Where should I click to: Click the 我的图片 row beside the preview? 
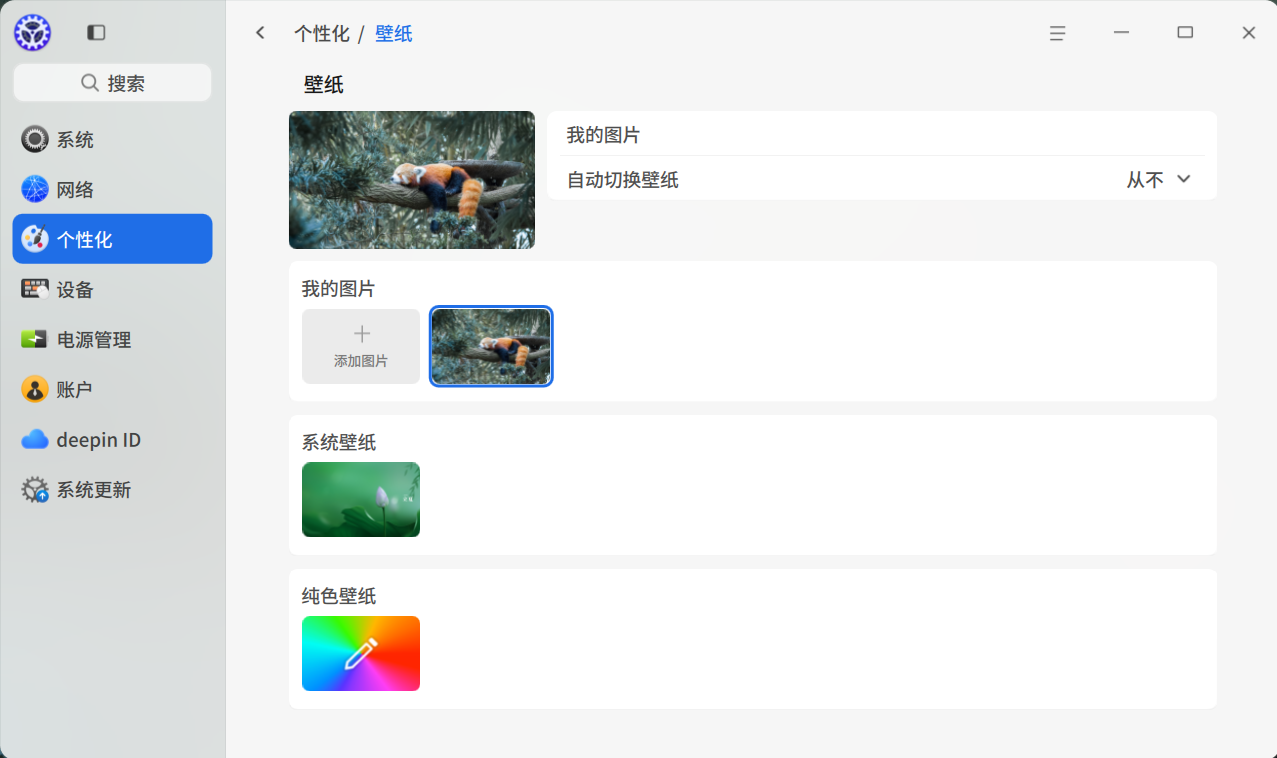pyautogui.click(x=882, y=134)
